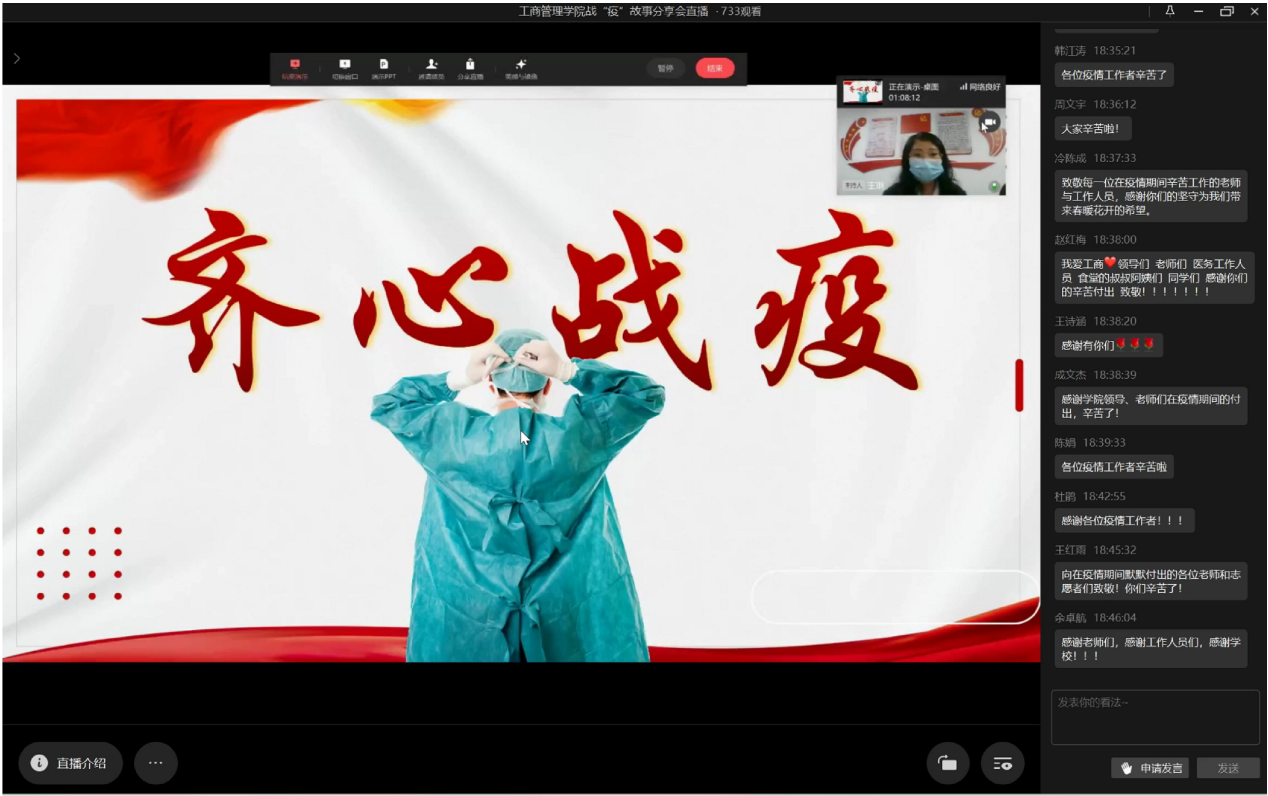1268x796 pixels.
Task: Pin the window using the pin icon
Action: pos(1170,11)
